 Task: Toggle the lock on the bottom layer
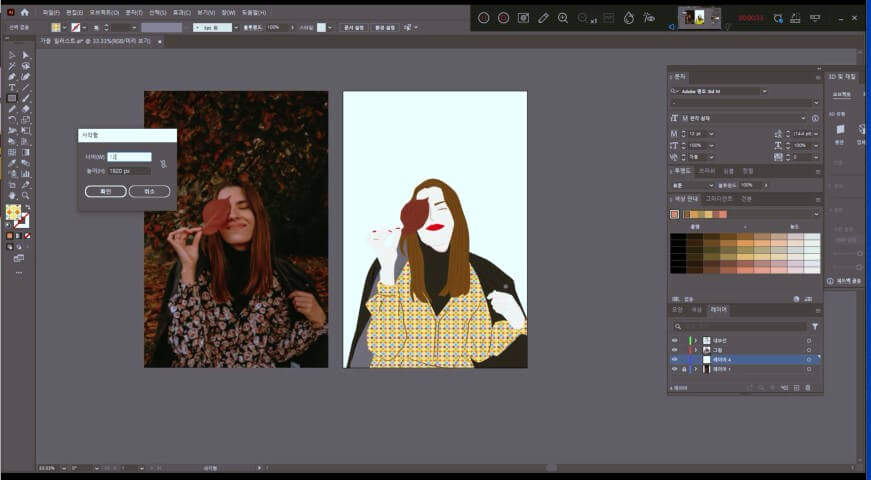pos(684,369)
